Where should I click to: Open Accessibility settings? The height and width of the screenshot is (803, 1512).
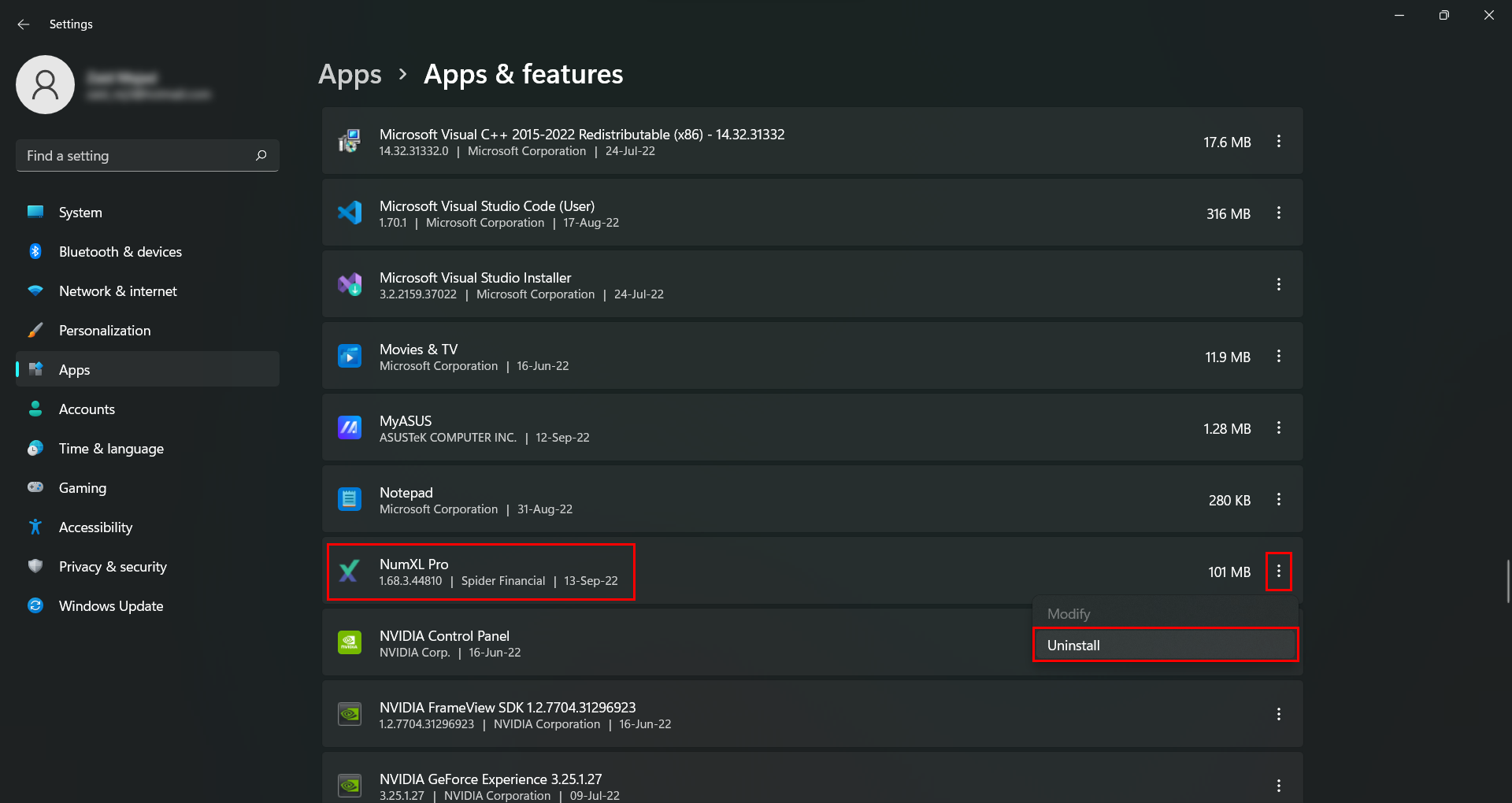pos(147,527)
